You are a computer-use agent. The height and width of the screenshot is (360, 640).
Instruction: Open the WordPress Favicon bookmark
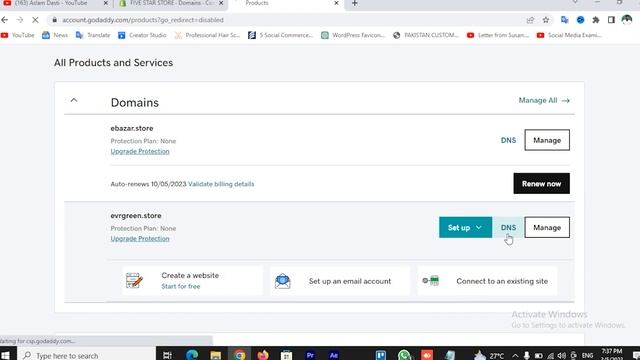tap(353, 35)
